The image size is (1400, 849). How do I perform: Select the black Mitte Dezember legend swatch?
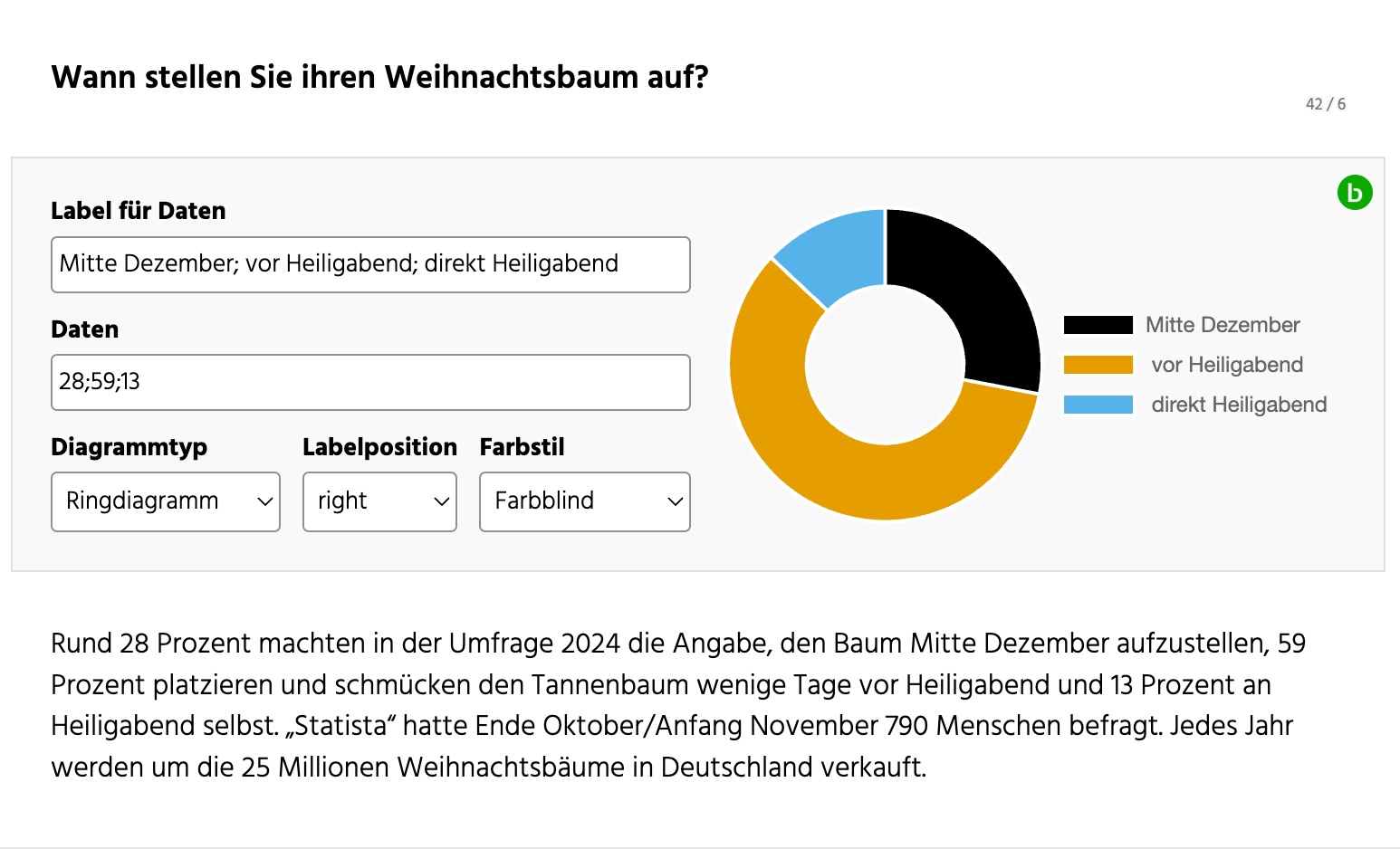[x=1098, y=324]
